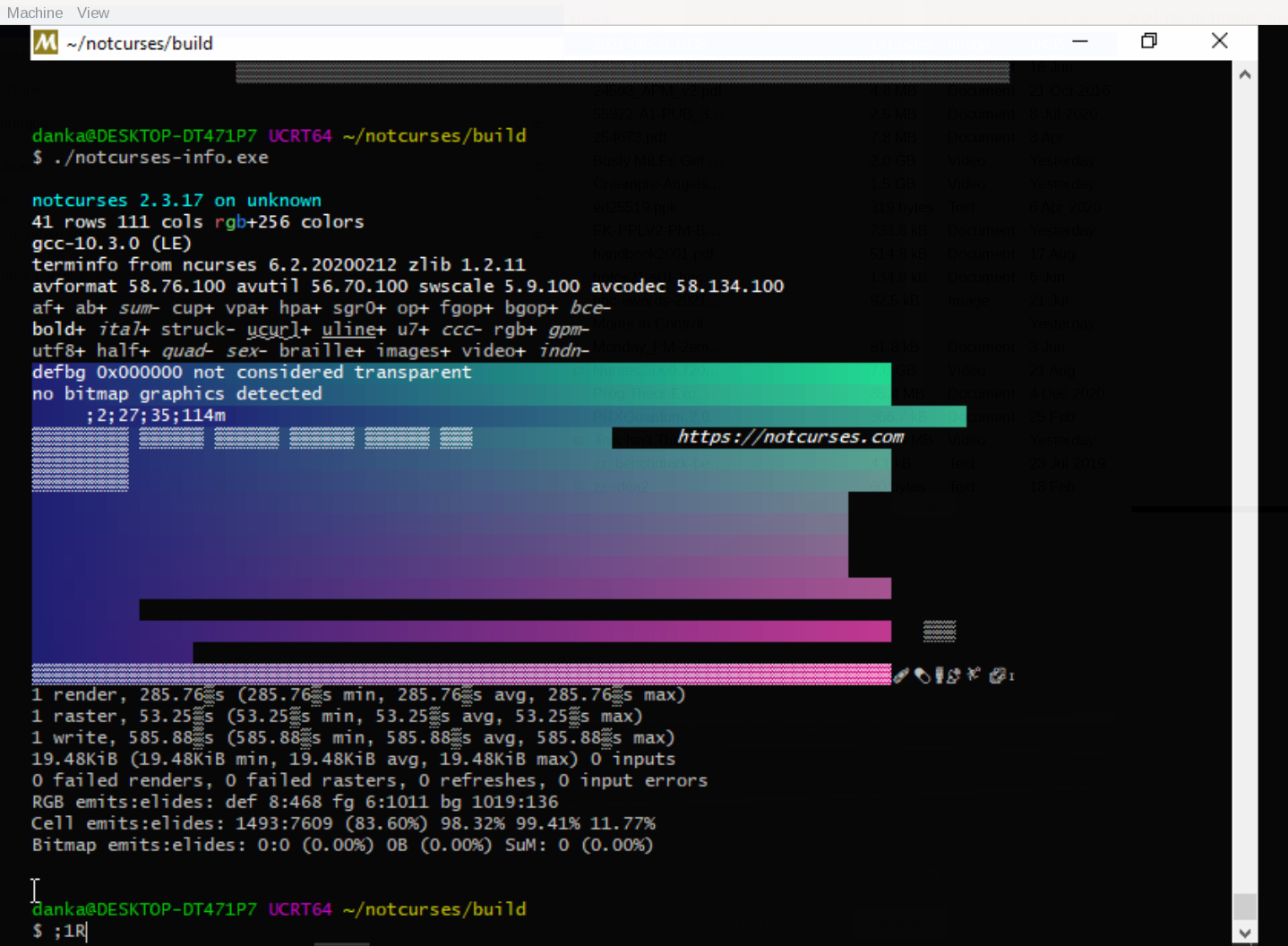Screen dimensions: 1288x946
Task: Click the "1 write, 585.88" stats line
Action: (x=354, y=738)
